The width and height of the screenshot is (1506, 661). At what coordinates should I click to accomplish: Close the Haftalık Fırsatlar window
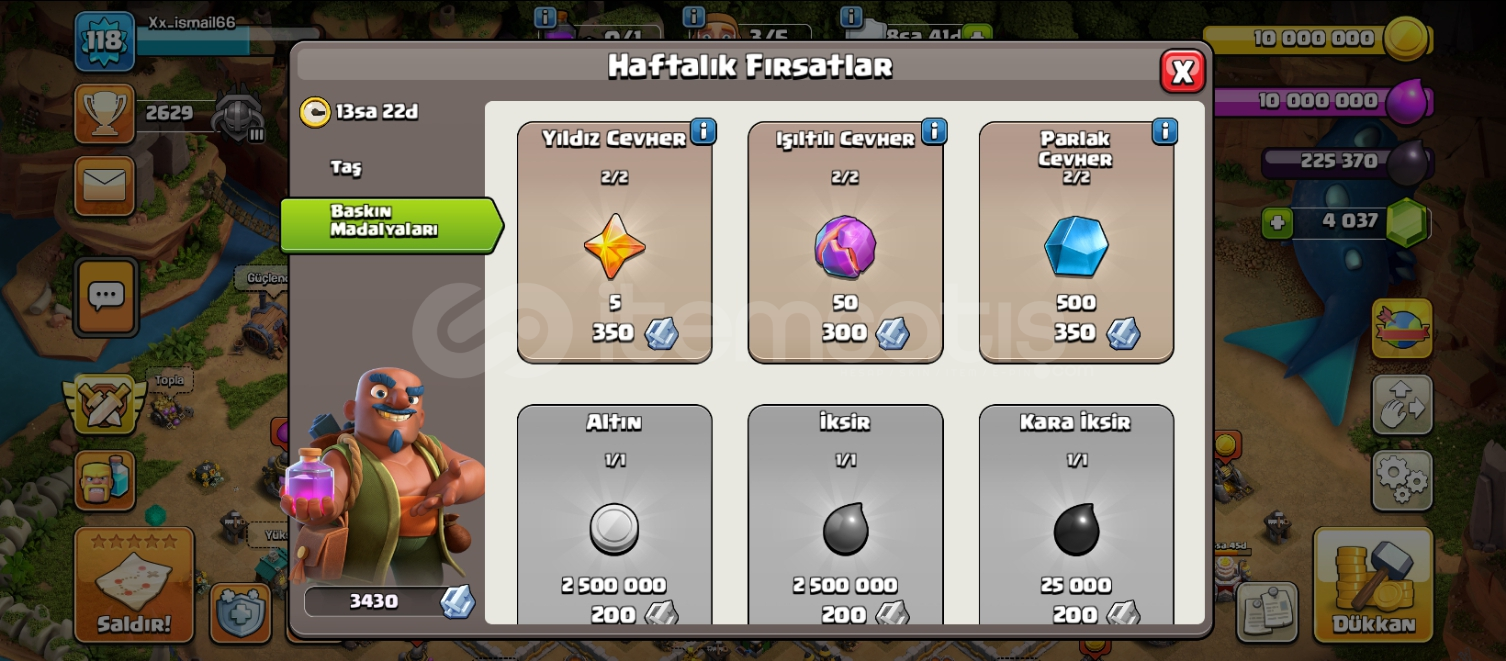pyautogui.click(x=1183, y=71)
